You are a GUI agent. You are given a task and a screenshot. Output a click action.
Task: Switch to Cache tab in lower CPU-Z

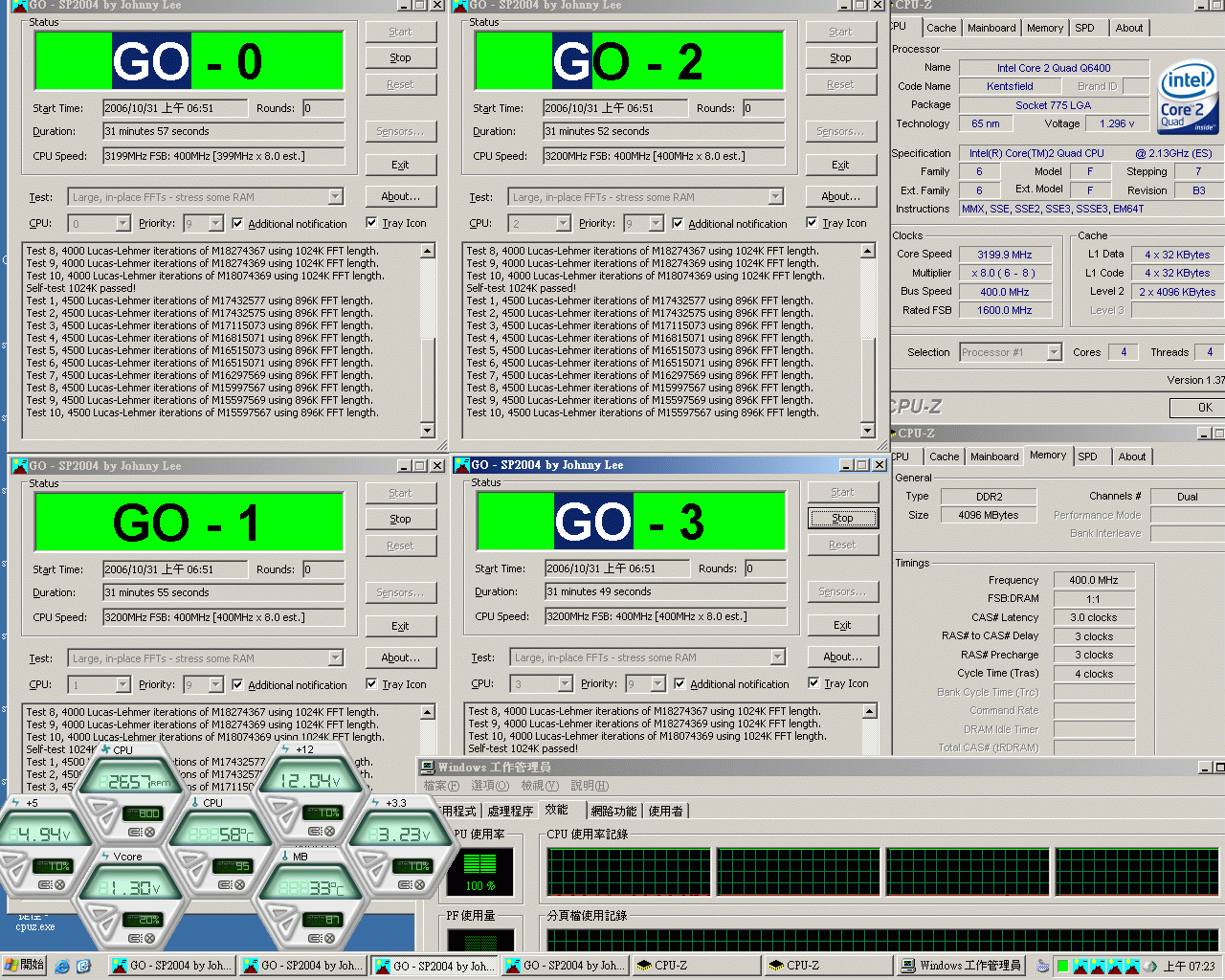click(944, 457)
